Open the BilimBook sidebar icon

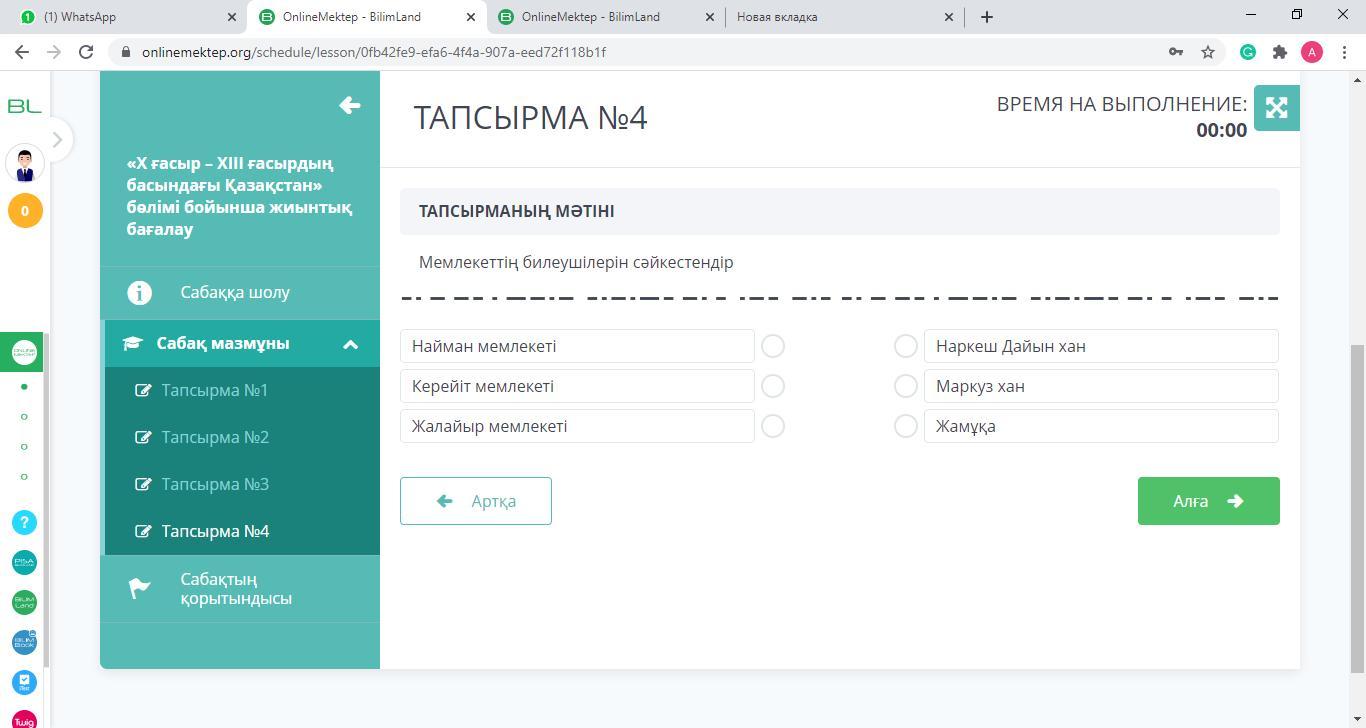pos(24,642)
